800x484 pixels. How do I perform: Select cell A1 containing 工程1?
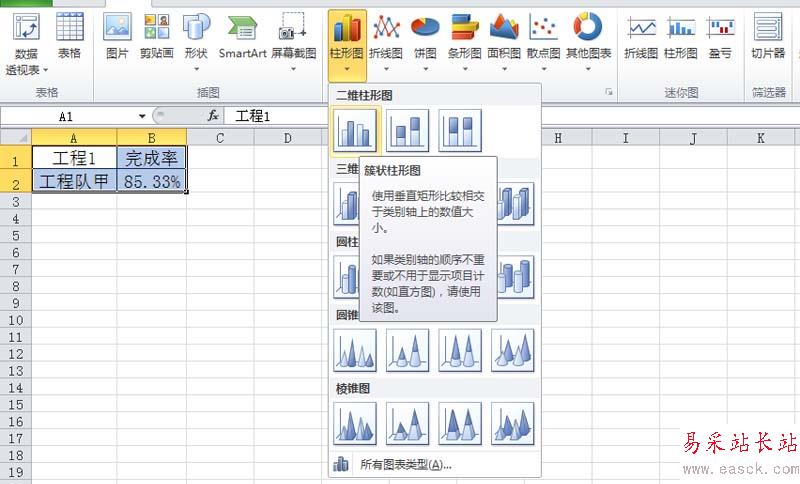pos(74,158)
